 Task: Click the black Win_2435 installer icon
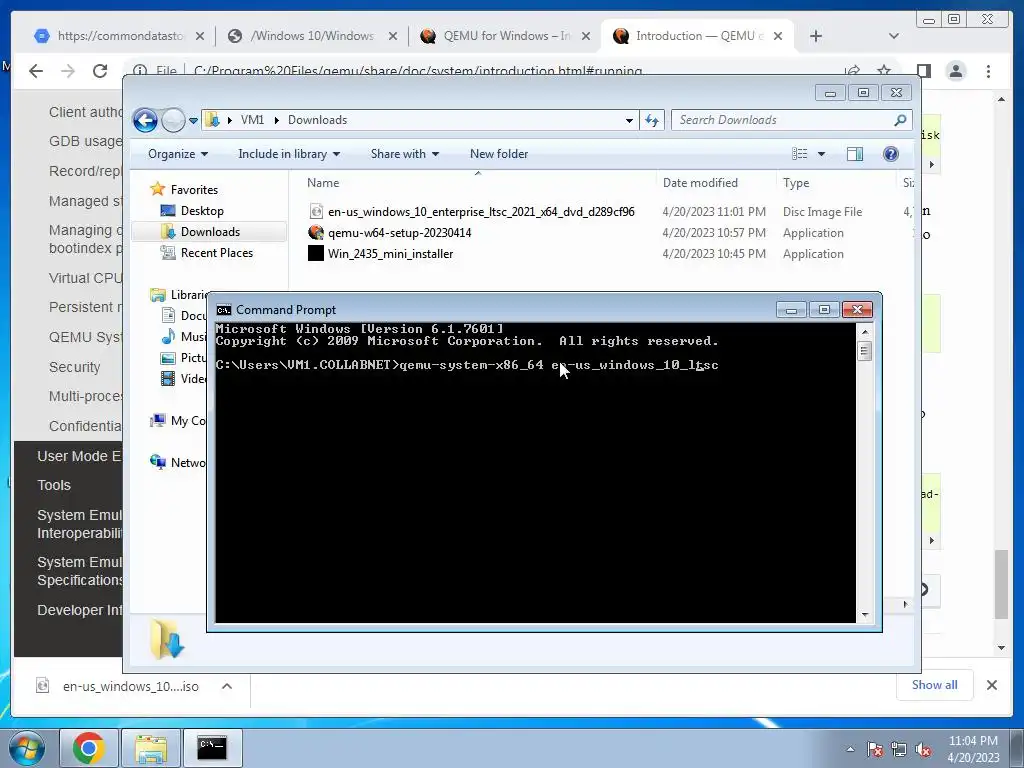(x=316, y=253)
